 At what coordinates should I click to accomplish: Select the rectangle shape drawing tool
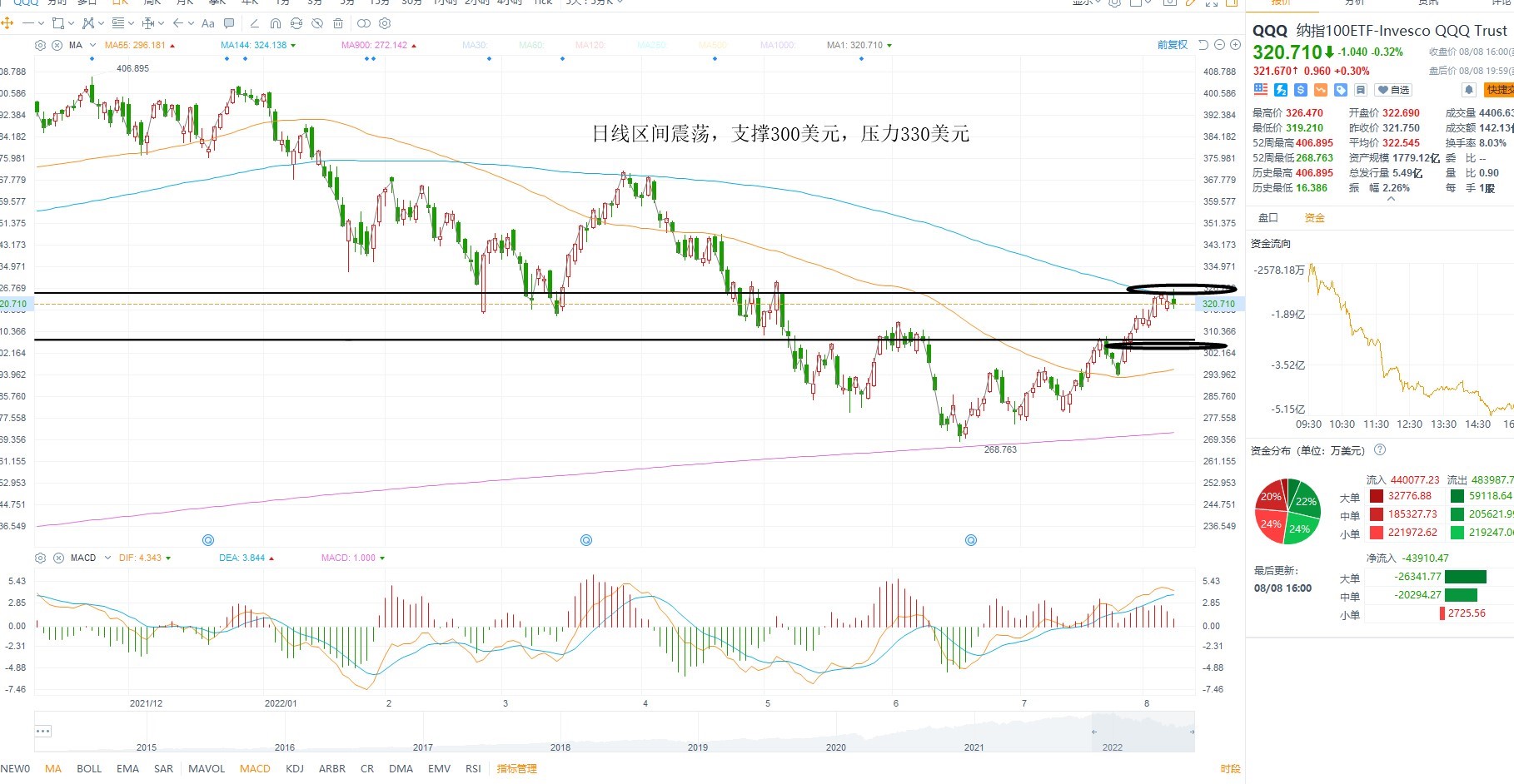[58, 23]
